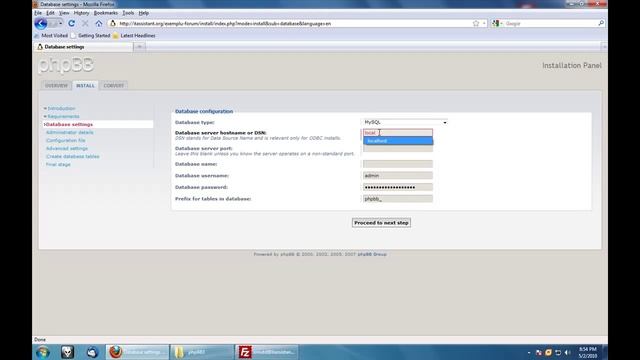640x360 pixels.
Task: Switch to the FileZilla taskbar button
Action: click(267, 352)
